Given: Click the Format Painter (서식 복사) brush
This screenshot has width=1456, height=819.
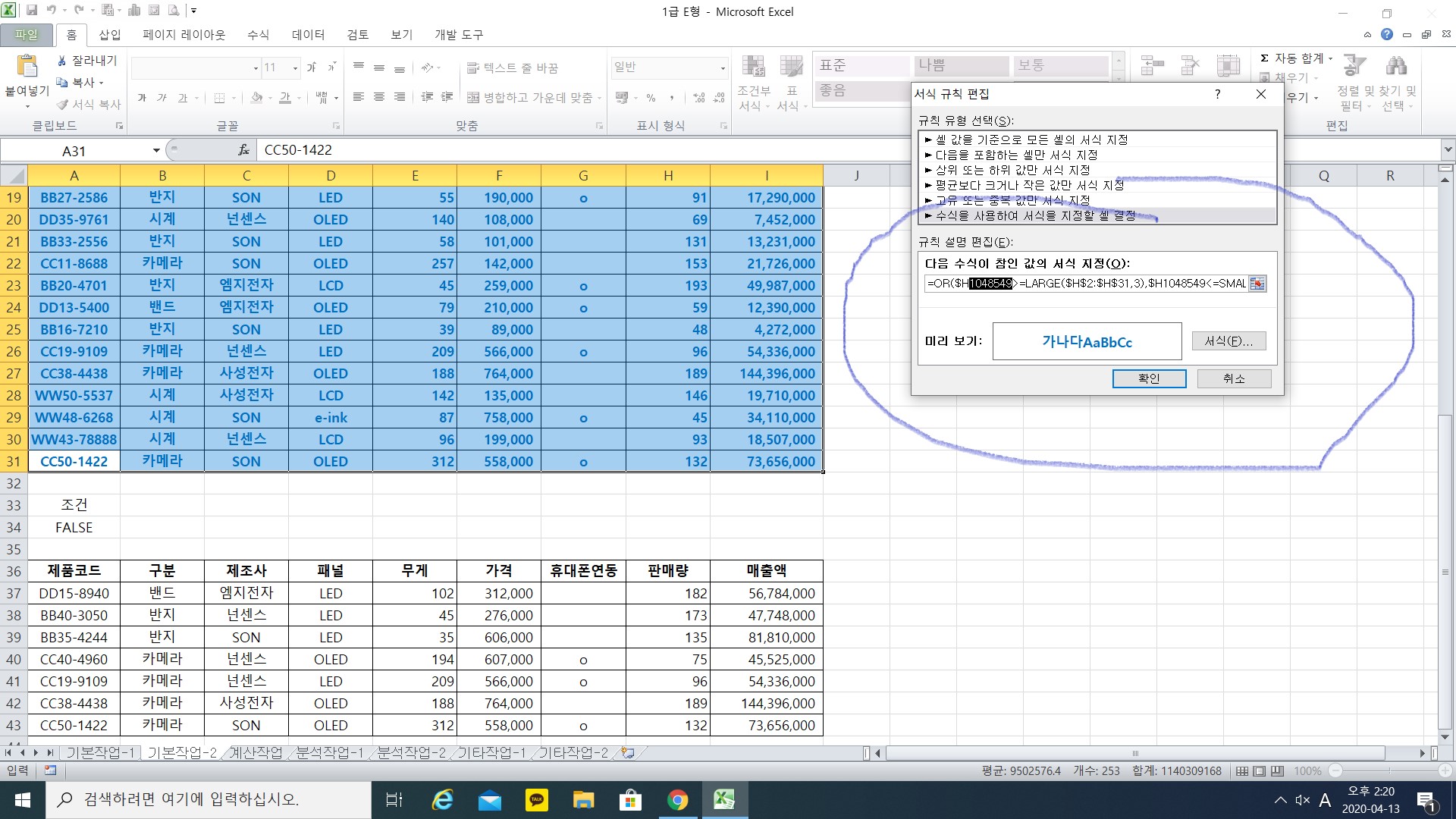Looking at the screenshot, I should [x=63, y=105].
